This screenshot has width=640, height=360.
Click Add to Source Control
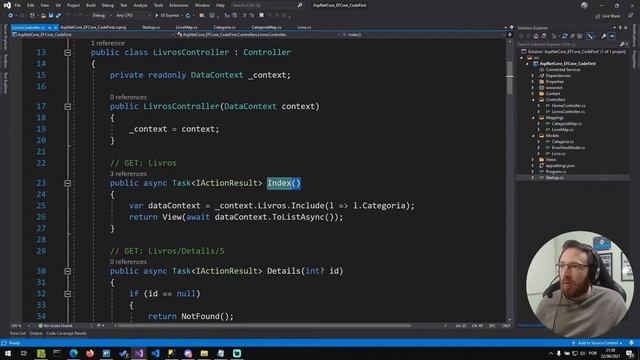(x=598, y=343)
